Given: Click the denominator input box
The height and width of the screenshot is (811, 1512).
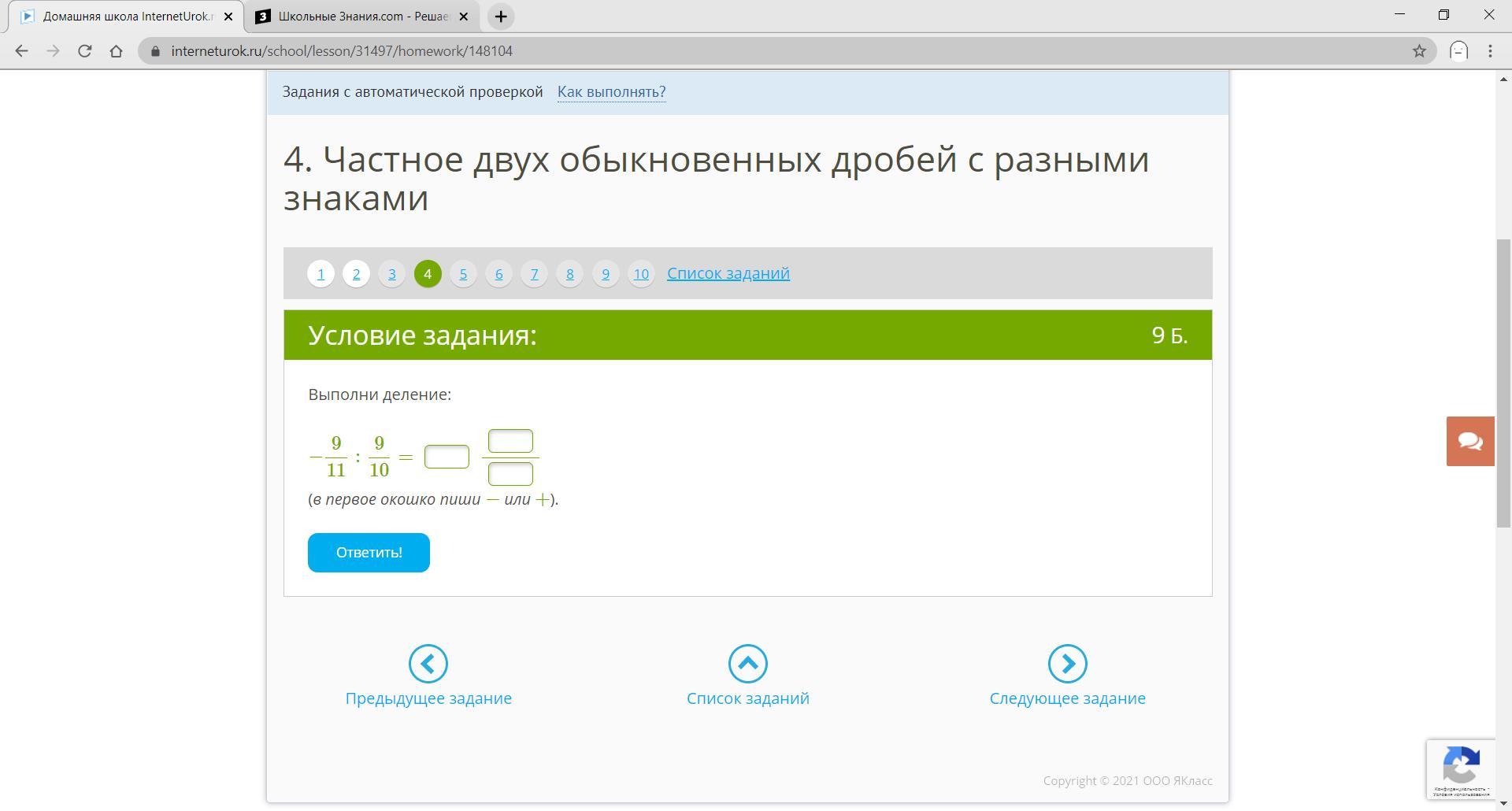Looking at the screenshot, I should click(x=510, y=474).
